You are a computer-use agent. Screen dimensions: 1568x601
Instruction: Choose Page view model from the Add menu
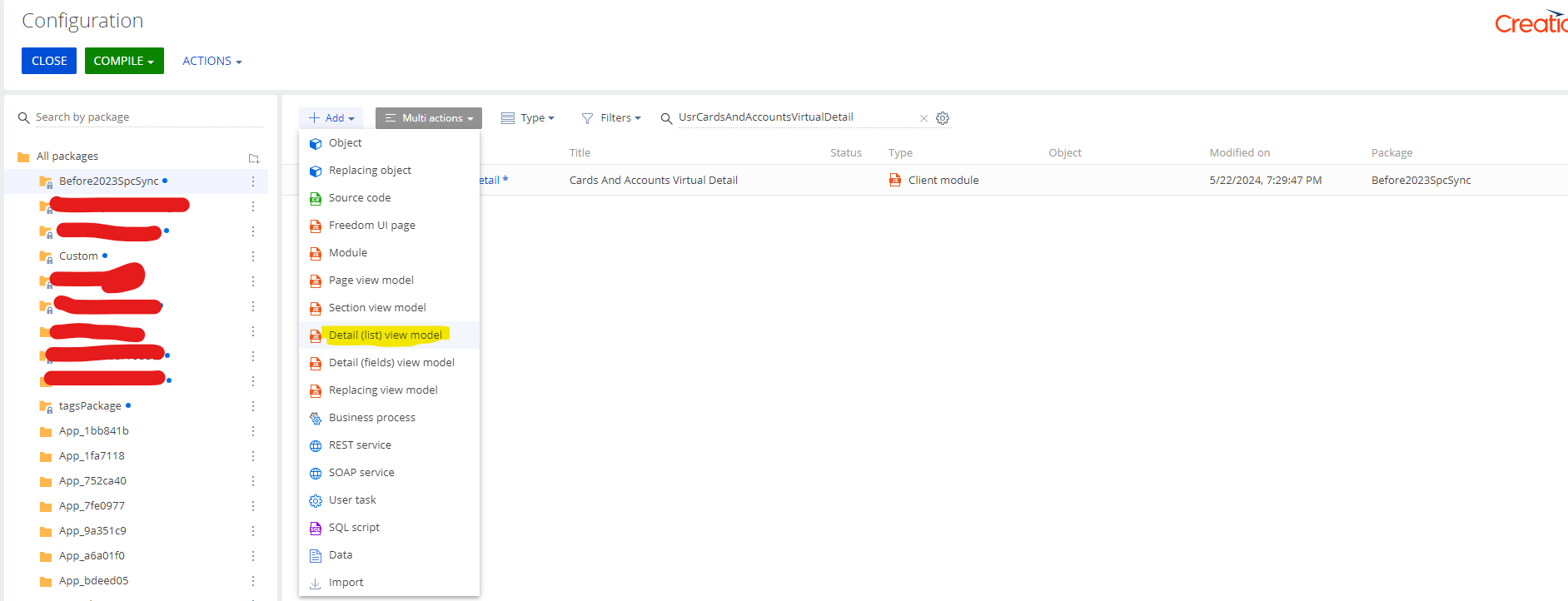coord(389,281)
